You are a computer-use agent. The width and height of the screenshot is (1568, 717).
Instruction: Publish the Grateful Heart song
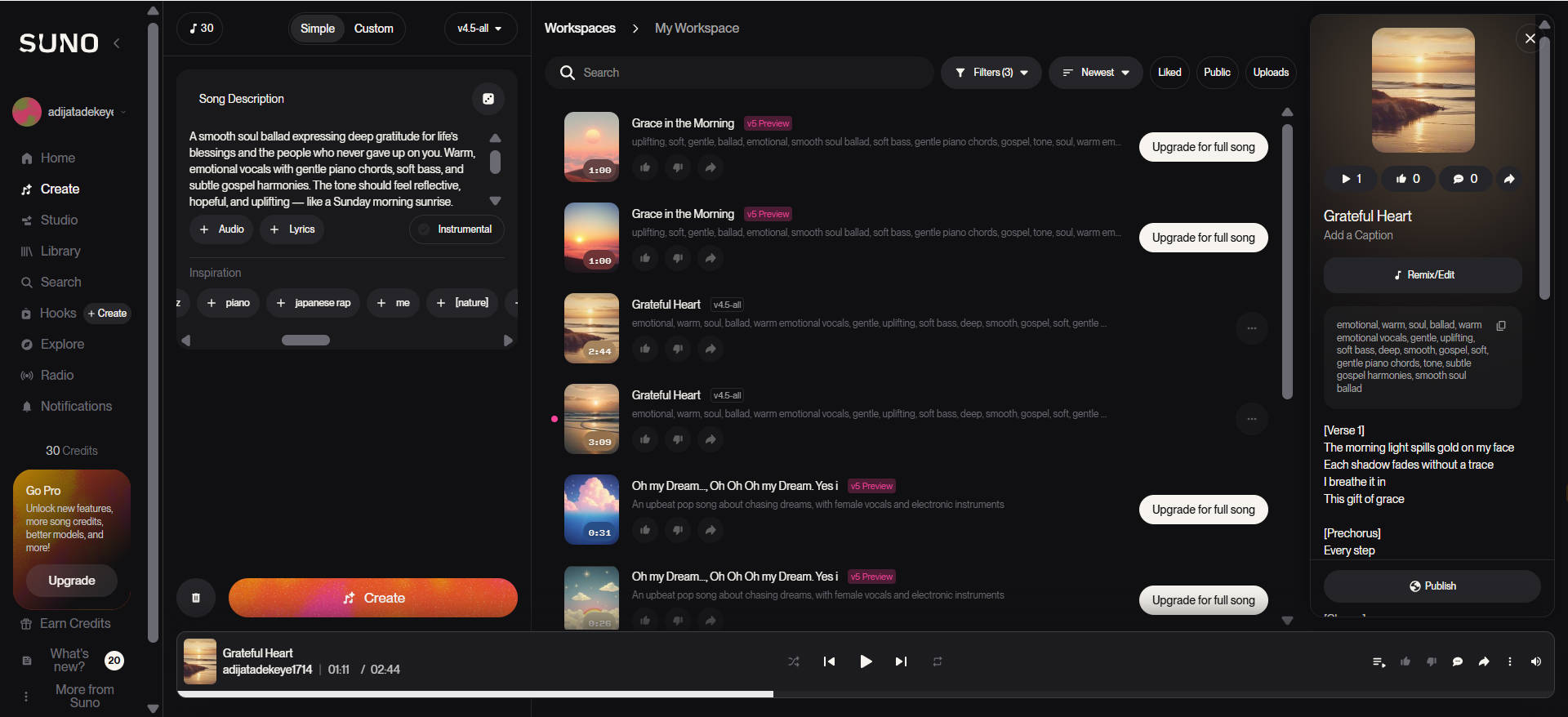[x=1432, y=586]
